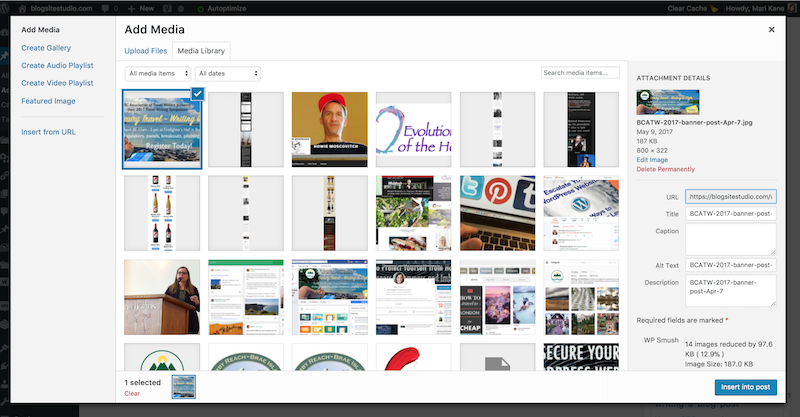Image resolution: width=800 pixels, height=417 pixels.
Task: Click Insert into post button
Action: (745, 387)
